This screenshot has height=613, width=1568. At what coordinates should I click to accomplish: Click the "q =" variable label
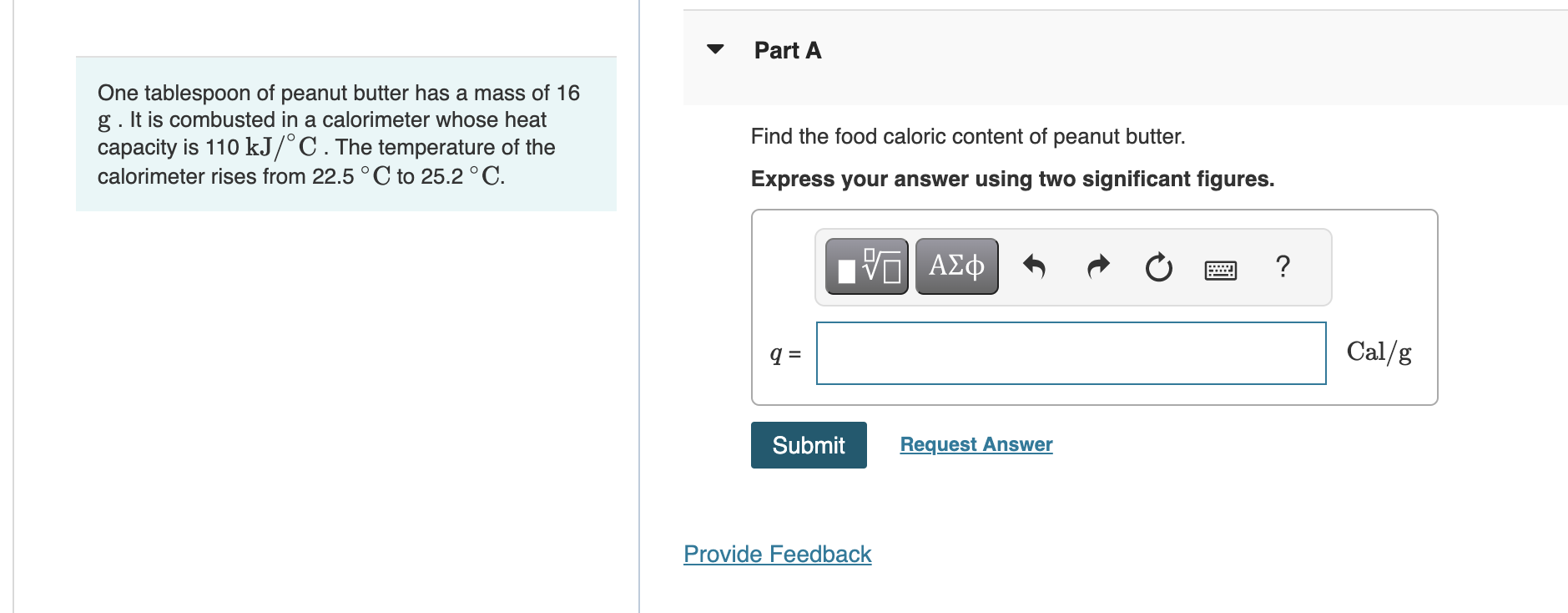[x=784, y=354]
